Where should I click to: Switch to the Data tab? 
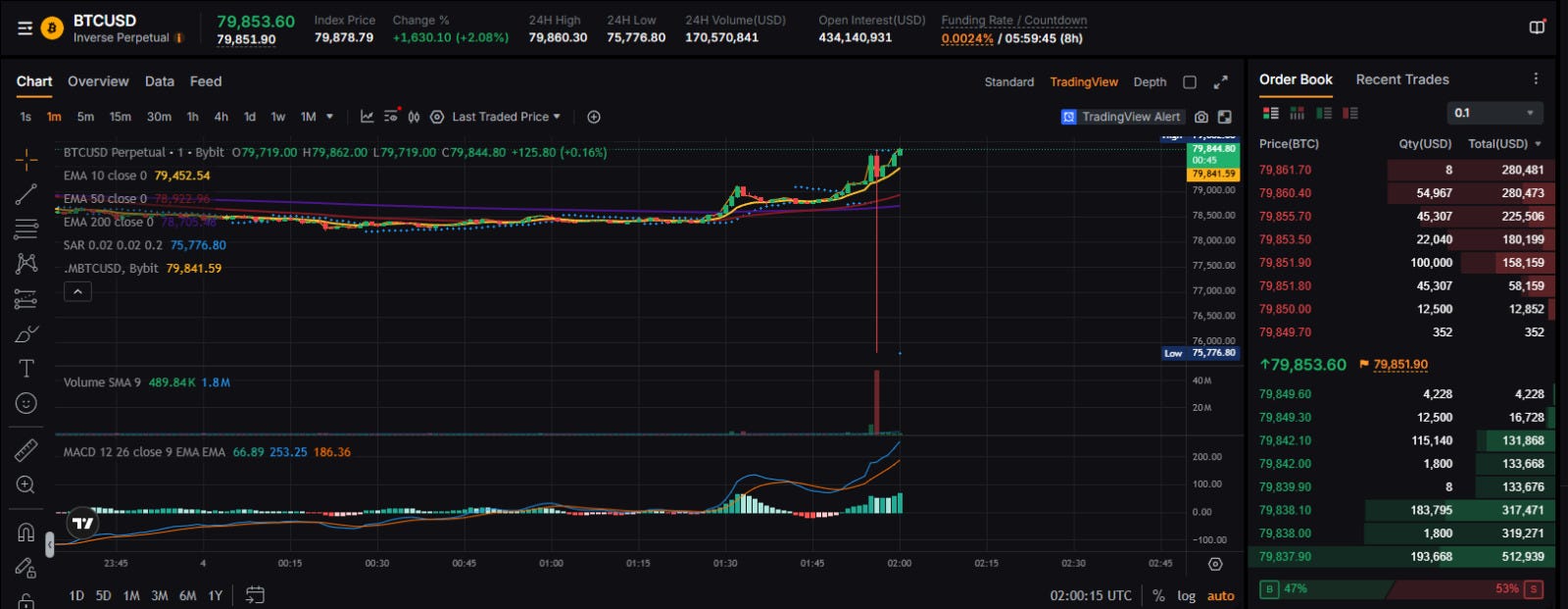pos(160,81)
